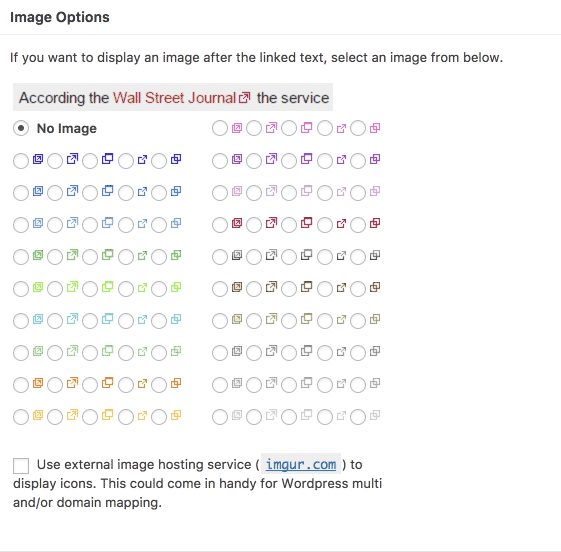This screenshot has height=552, width=561.
Task: Click the olive interlocking squares icon
Action: pos(375,319)
